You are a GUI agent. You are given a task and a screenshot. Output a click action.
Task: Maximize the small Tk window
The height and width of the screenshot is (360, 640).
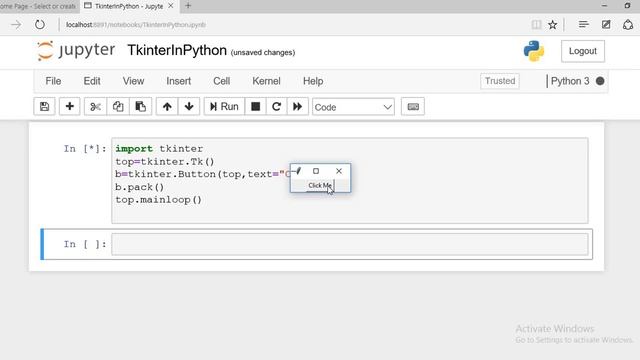pos(316,171)
